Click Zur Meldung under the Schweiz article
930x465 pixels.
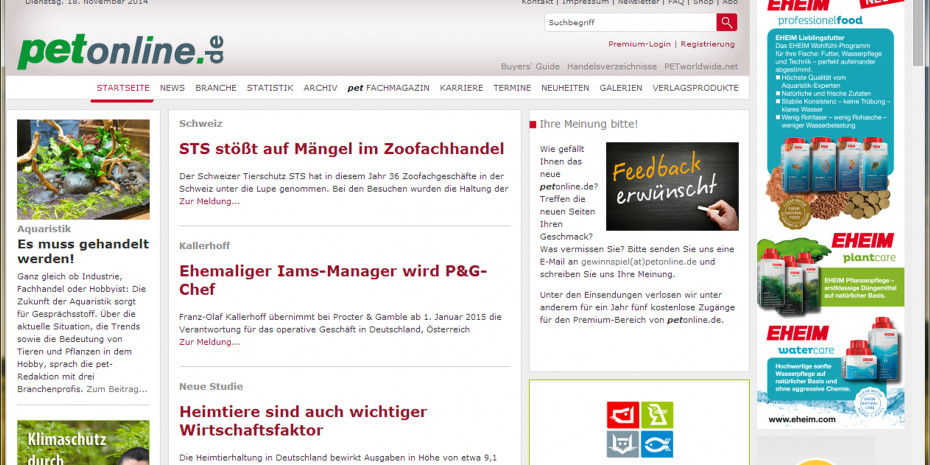[209, 201]
